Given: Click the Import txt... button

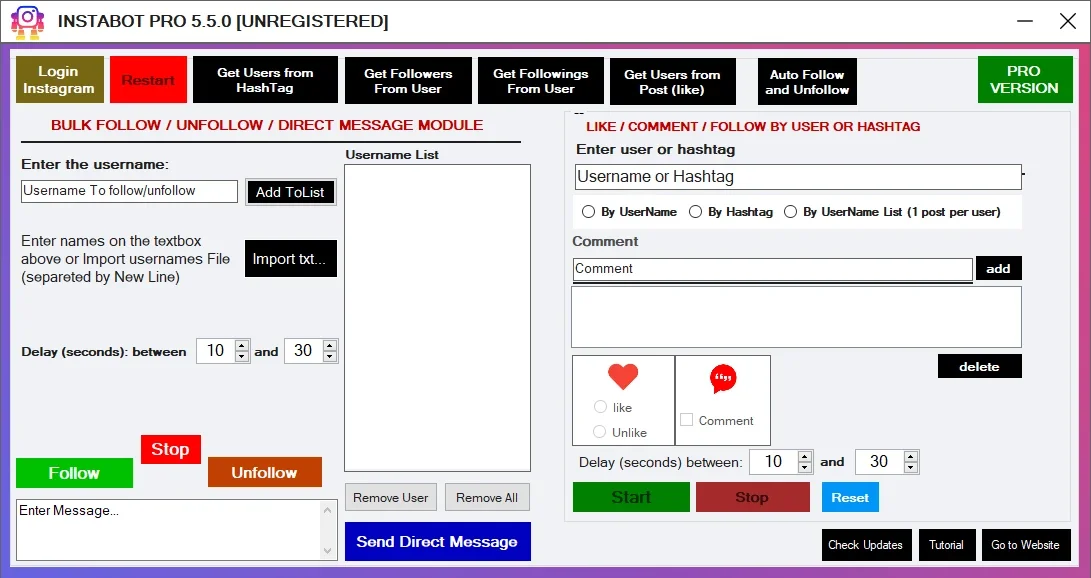Looking at the screenshot, I should point(291,259).
